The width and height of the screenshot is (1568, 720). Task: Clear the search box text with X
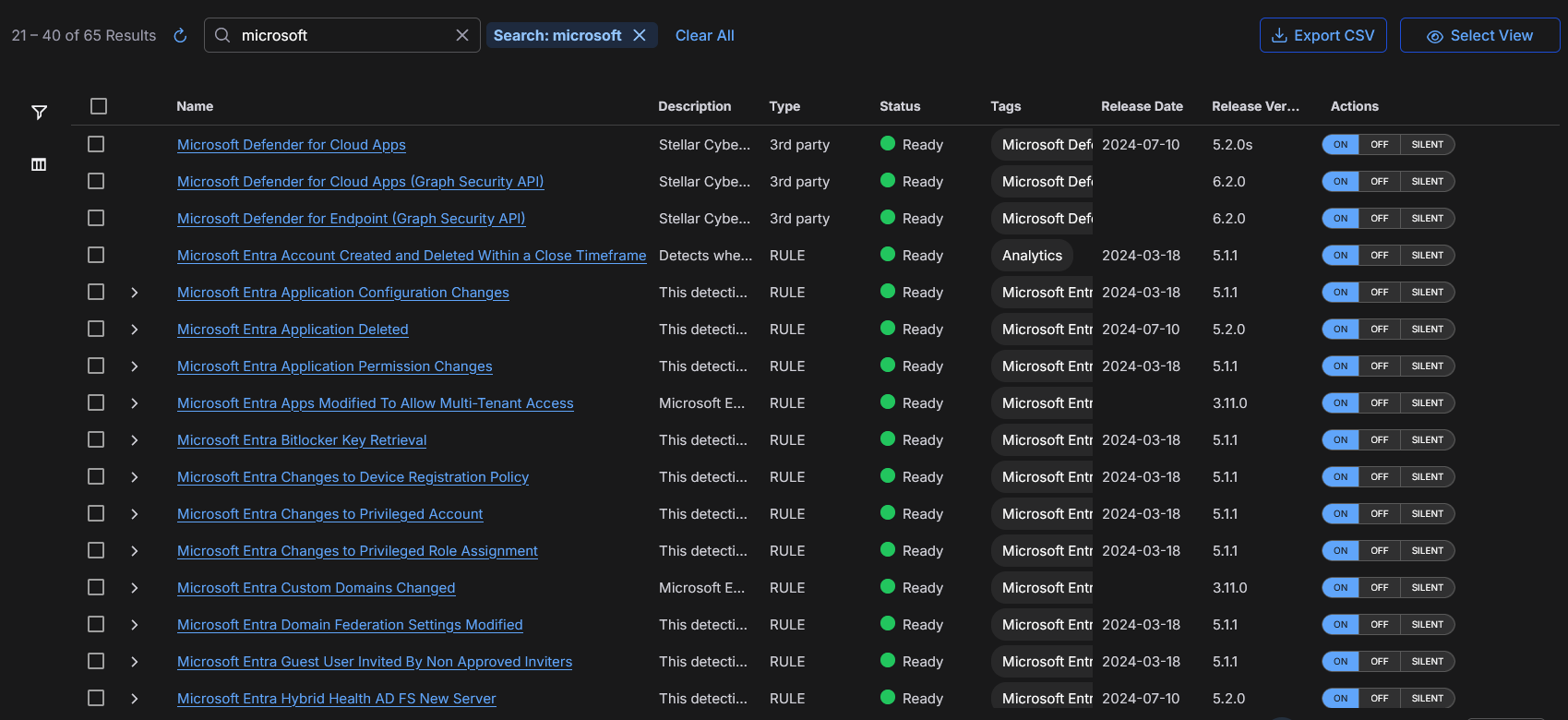point(462,35)
